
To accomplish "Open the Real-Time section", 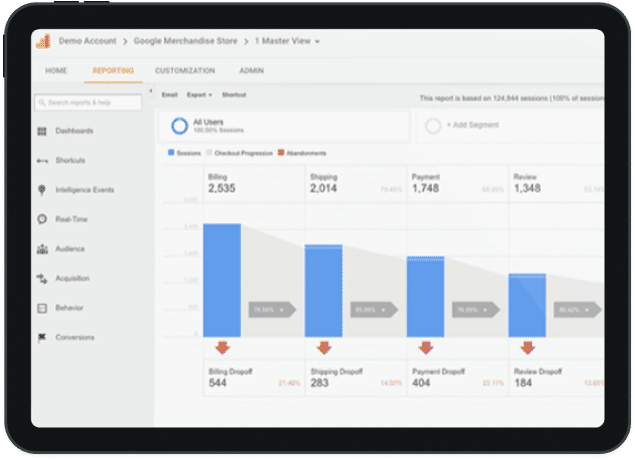I will point(72,219).
